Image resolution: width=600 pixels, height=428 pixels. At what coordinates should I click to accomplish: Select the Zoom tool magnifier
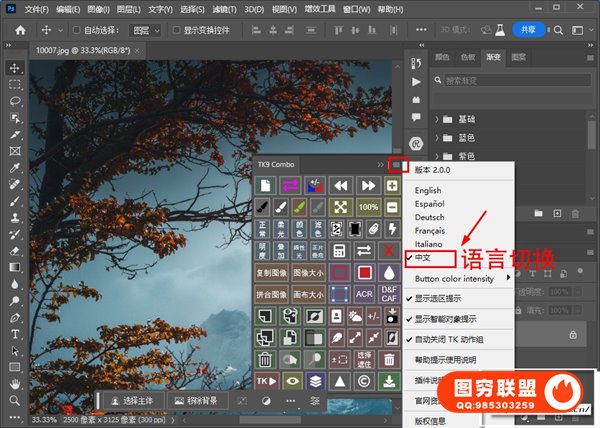pyautogui.click(x=15, y=402)
